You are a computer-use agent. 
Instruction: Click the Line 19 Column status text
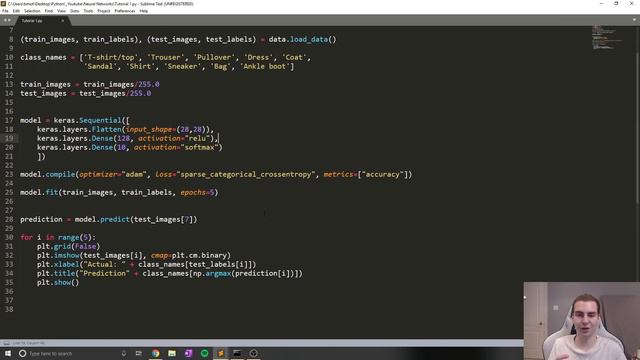point(29,343)
